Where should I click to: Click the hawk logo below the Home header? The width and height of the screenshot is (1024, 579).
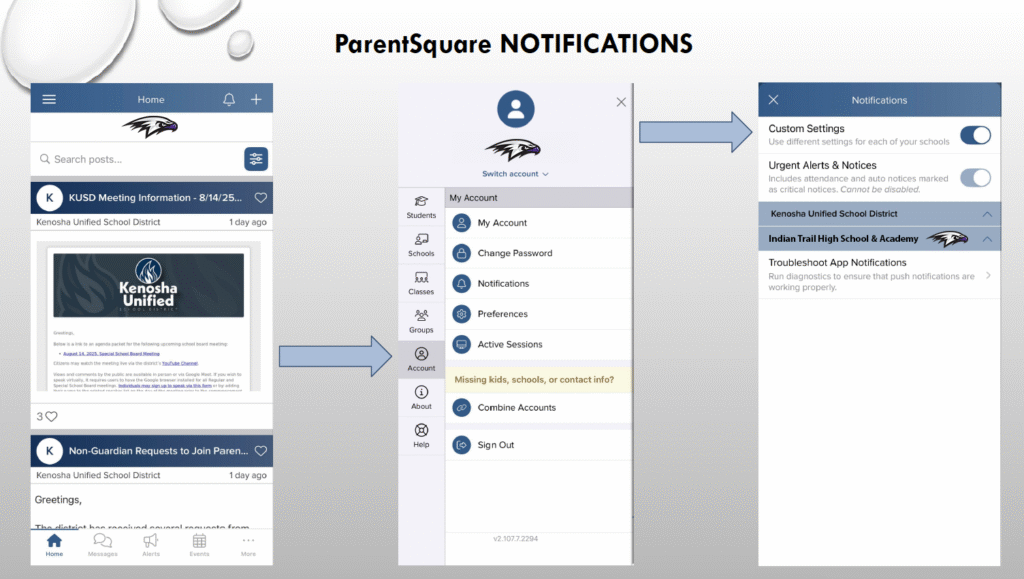(150, 126)
